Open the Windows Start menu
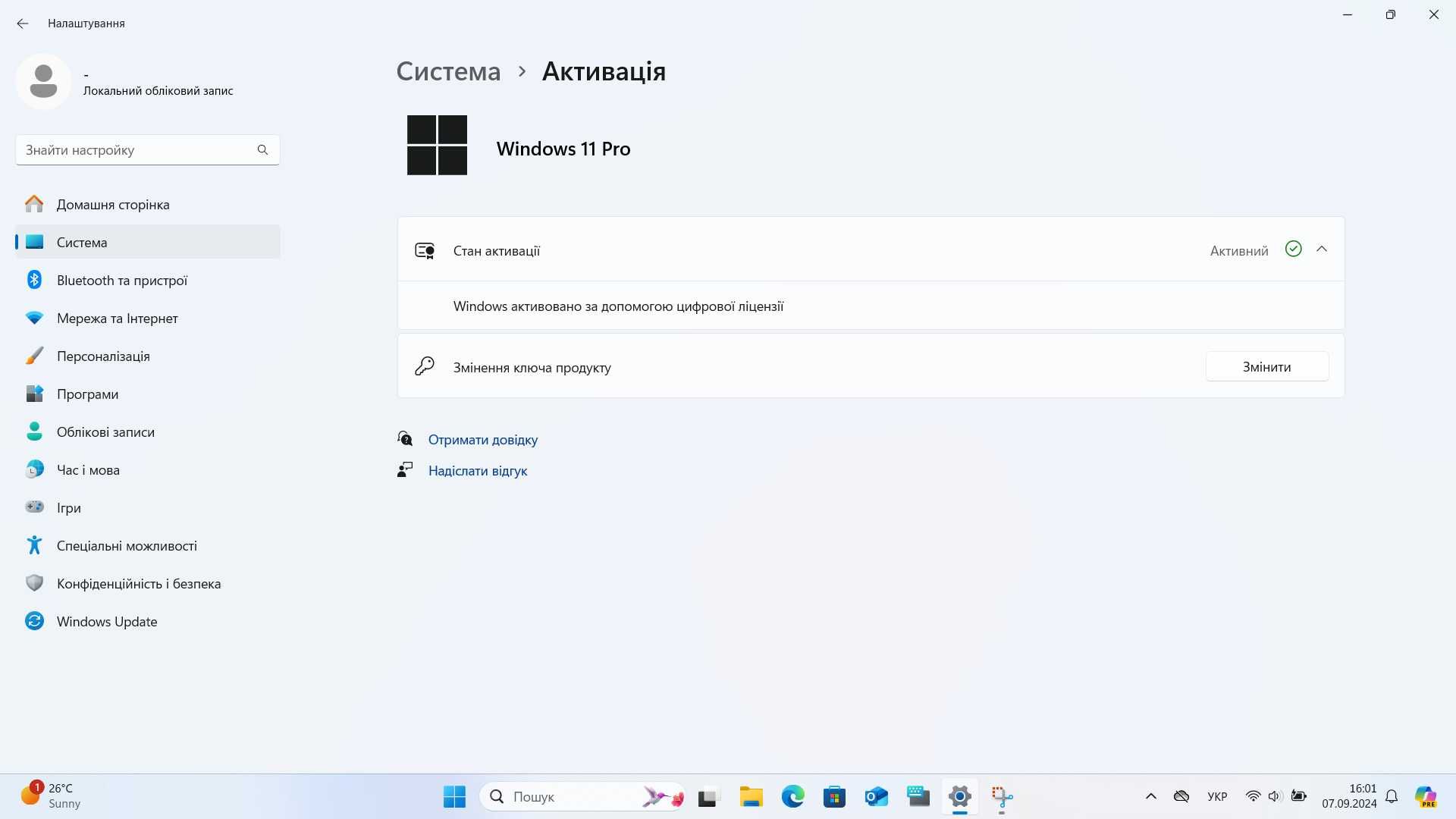The width and height of the screenshot is (1456, 819). 454,796
